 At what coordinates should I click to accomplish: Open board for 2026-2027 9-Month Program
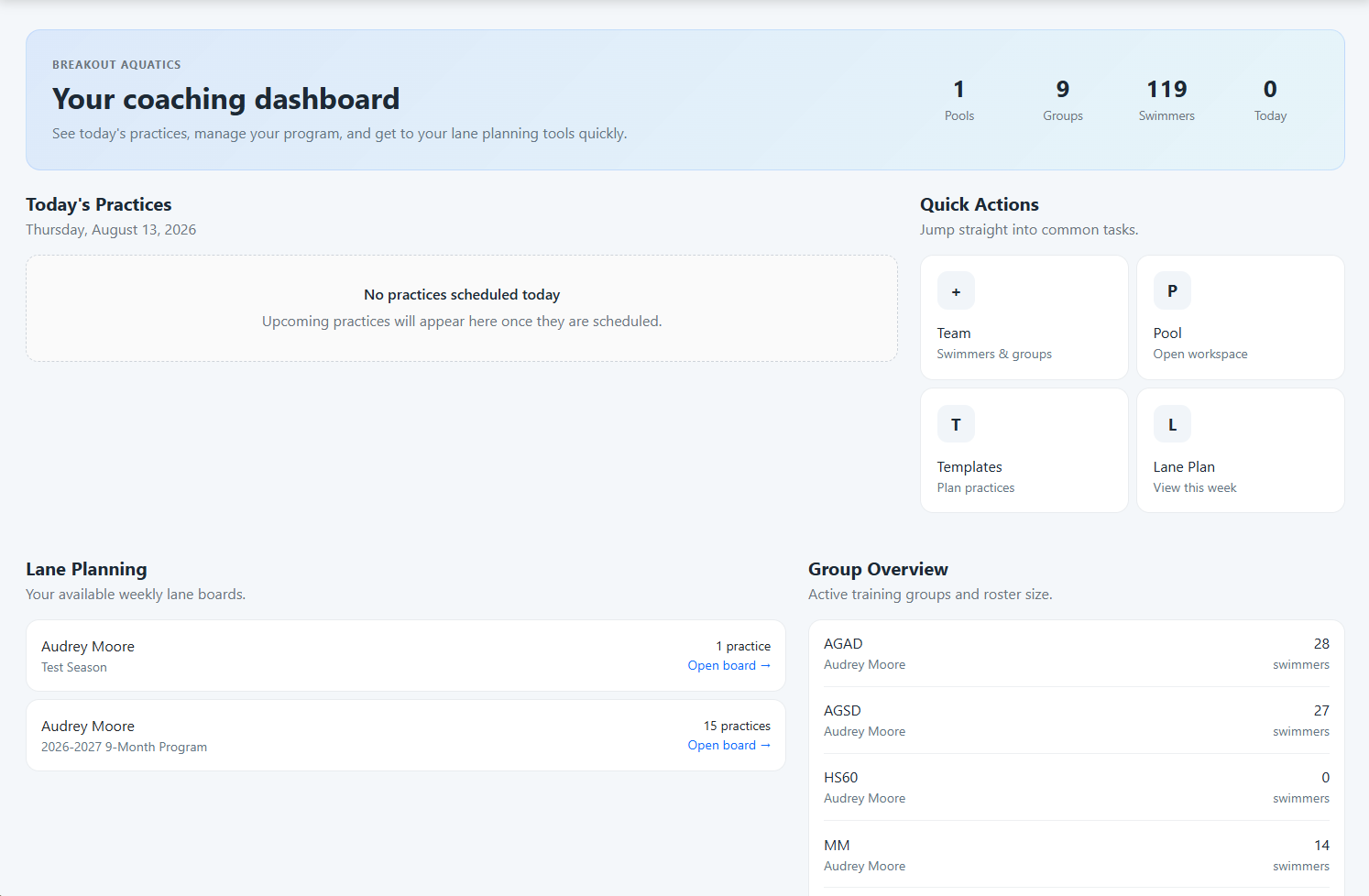tap(729, 746)
